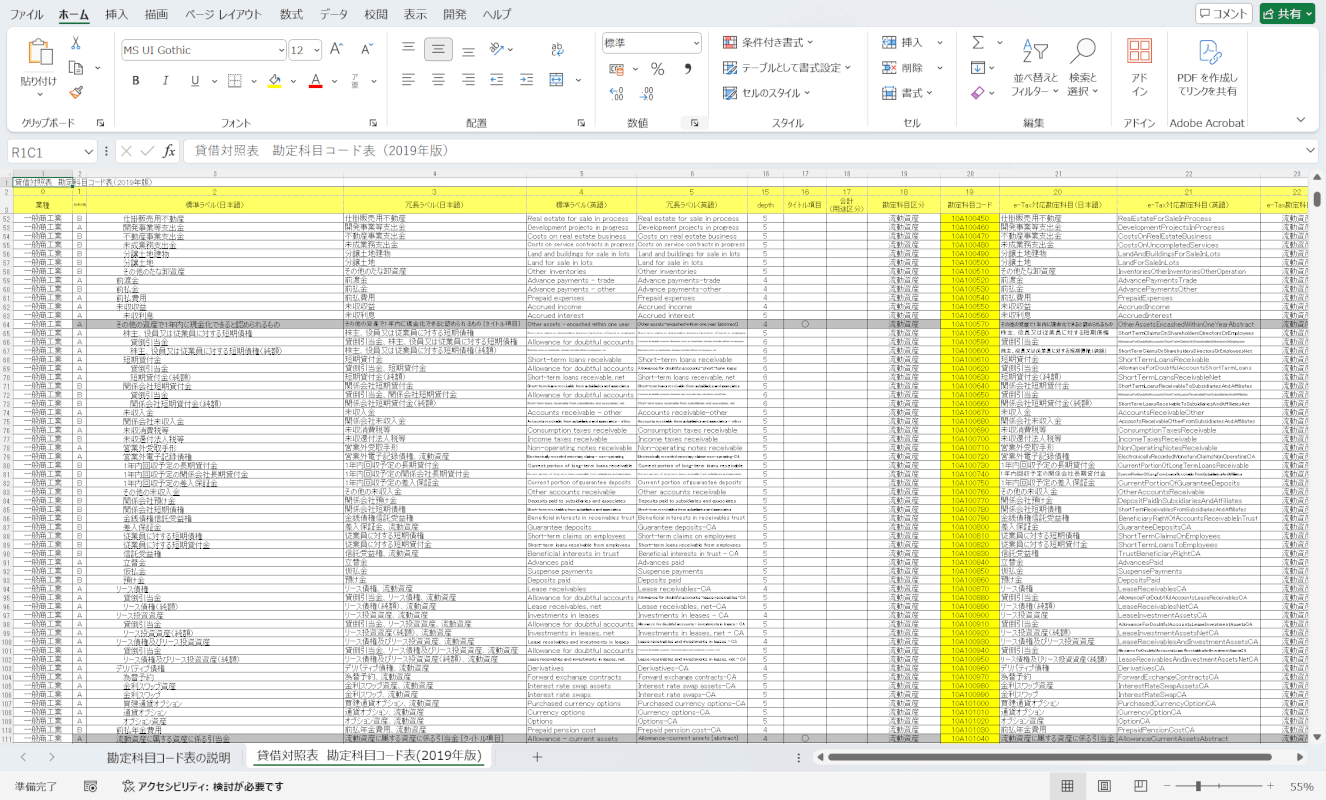The height and width of the screenshot is (800, 1326).
Task: Open the MS UI Gothic font name dropdown
Action: [279, 50]
